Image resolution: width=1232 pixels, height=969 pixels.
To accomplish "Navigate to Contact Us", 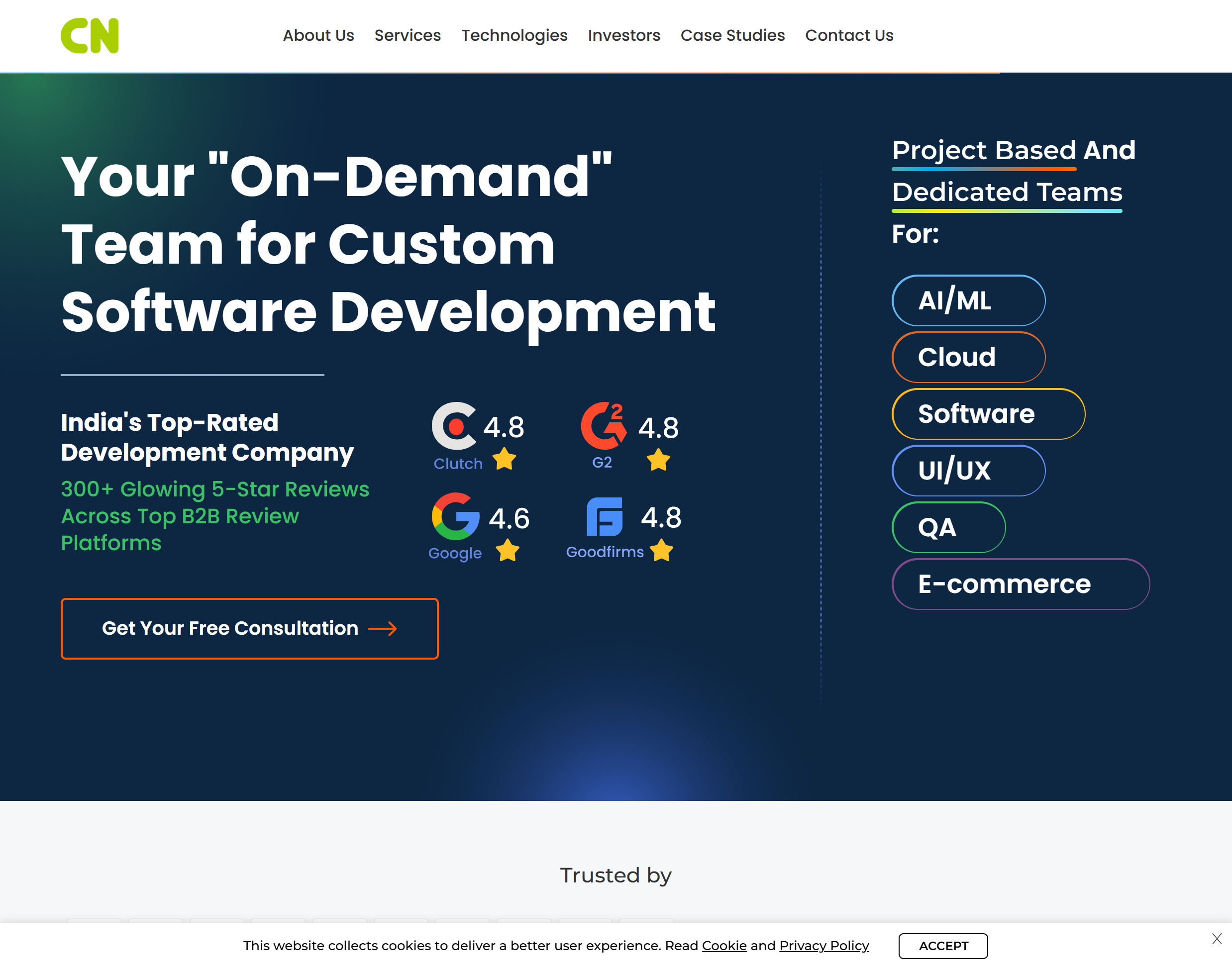I will [849, 36].
